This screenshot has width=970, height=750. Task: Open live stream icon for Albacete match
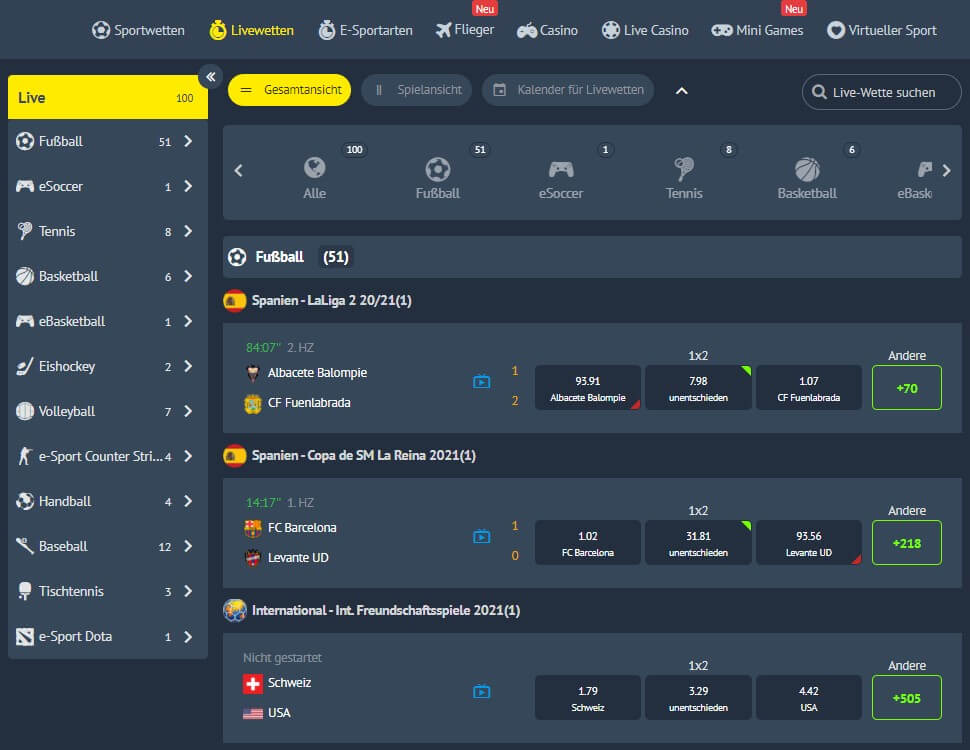(481, 381)
